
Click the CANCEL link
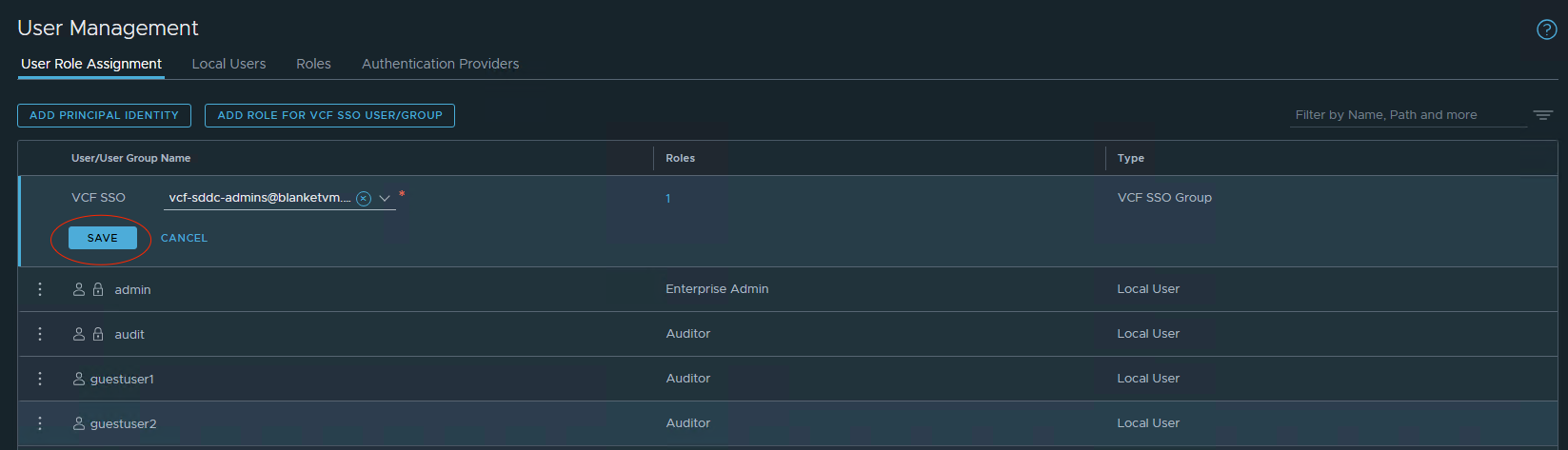coord(184,238)
